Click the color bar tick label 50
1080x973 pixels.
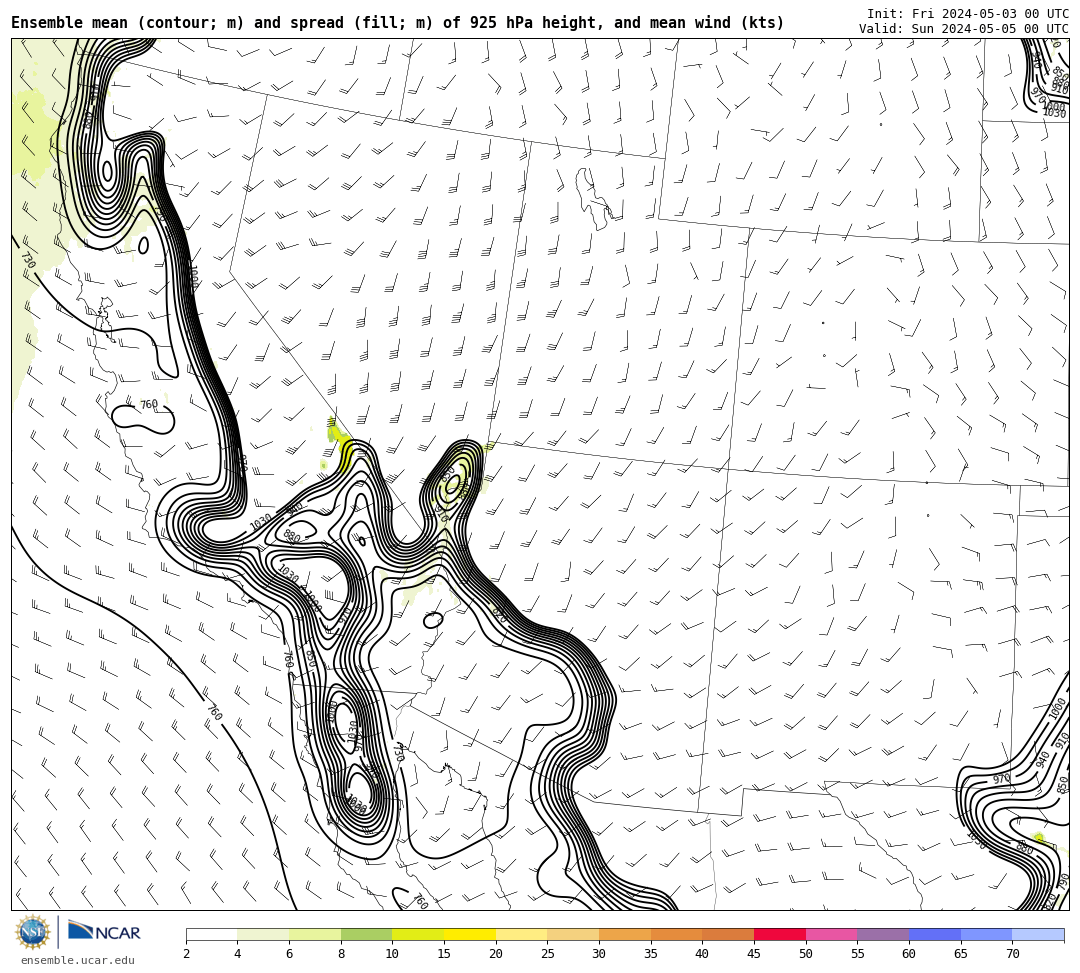(806, 954)
